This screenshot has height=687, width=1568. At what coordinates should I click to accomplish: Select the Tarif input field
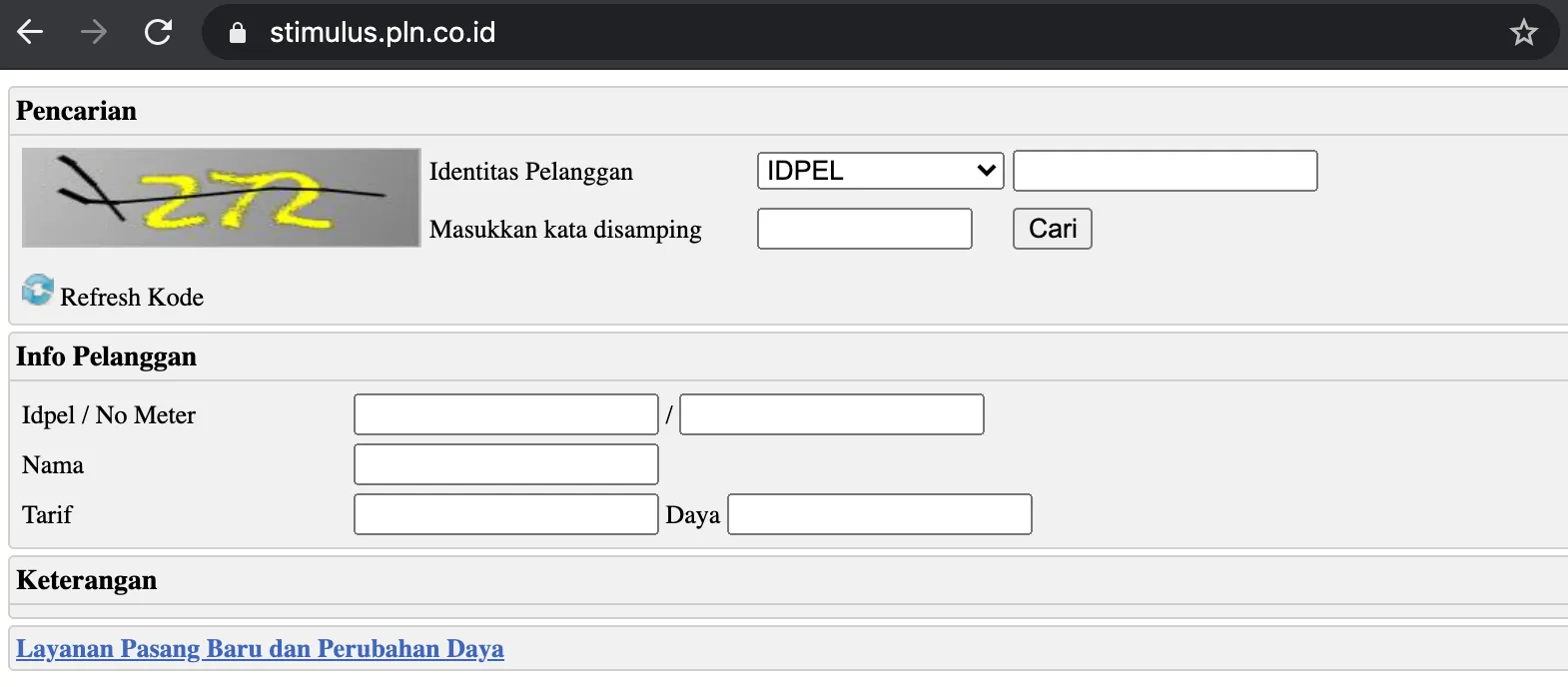(x=505, y=514)
